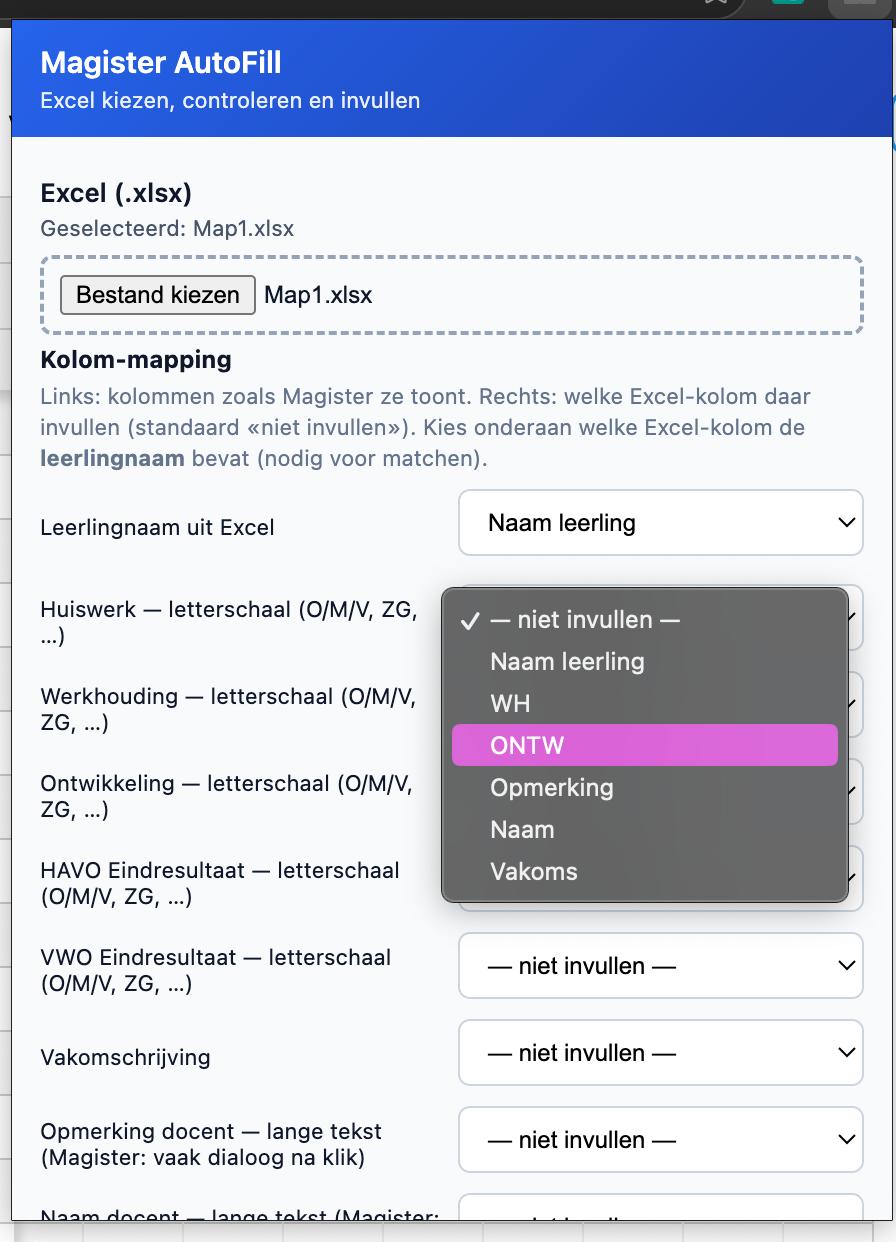The width and height of the screenshot is (896, 1242).
Task: Click the dashed file selection area
Action: (x=450, y=295)
